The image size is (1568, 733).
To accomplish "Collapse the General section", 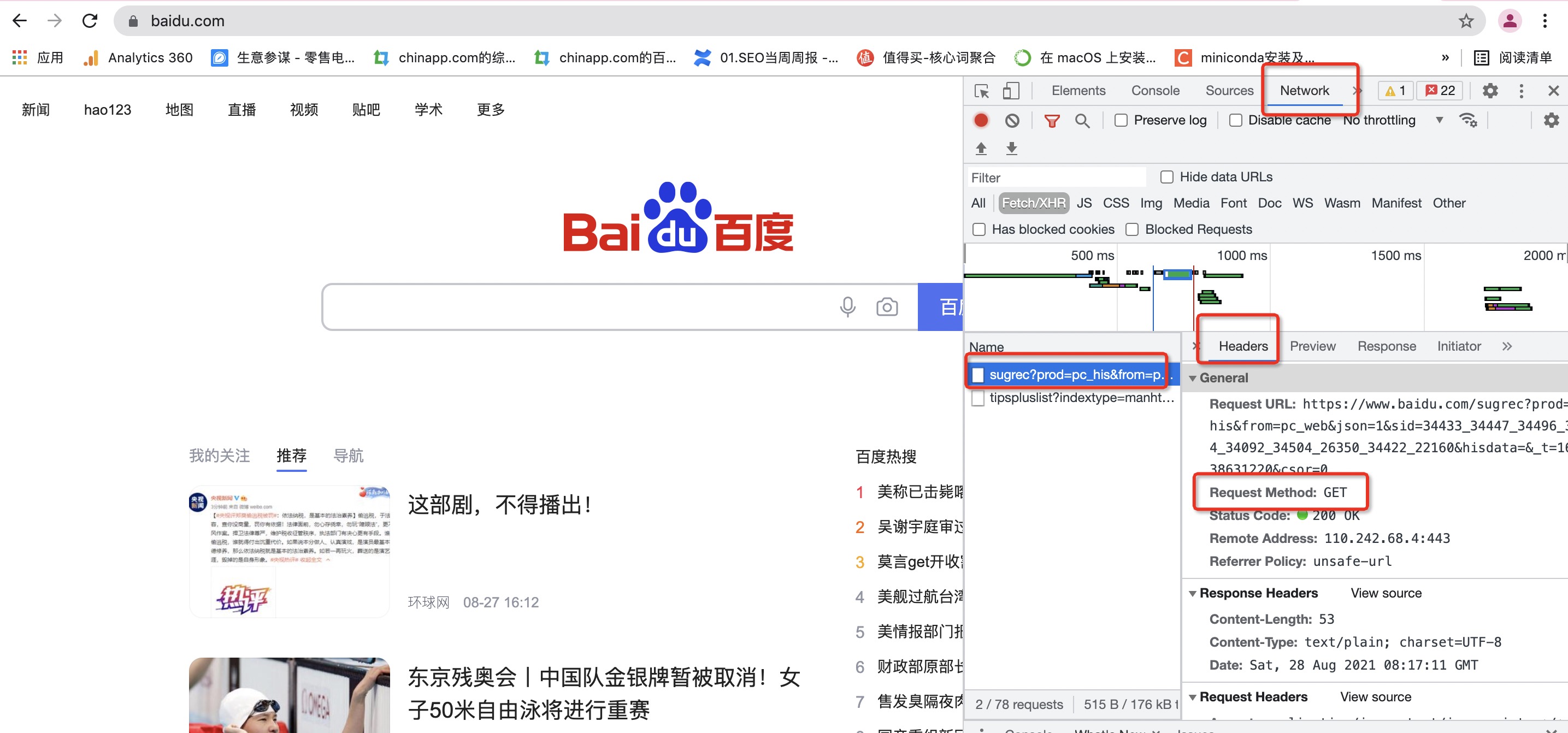I will [x=1193, y=379].
